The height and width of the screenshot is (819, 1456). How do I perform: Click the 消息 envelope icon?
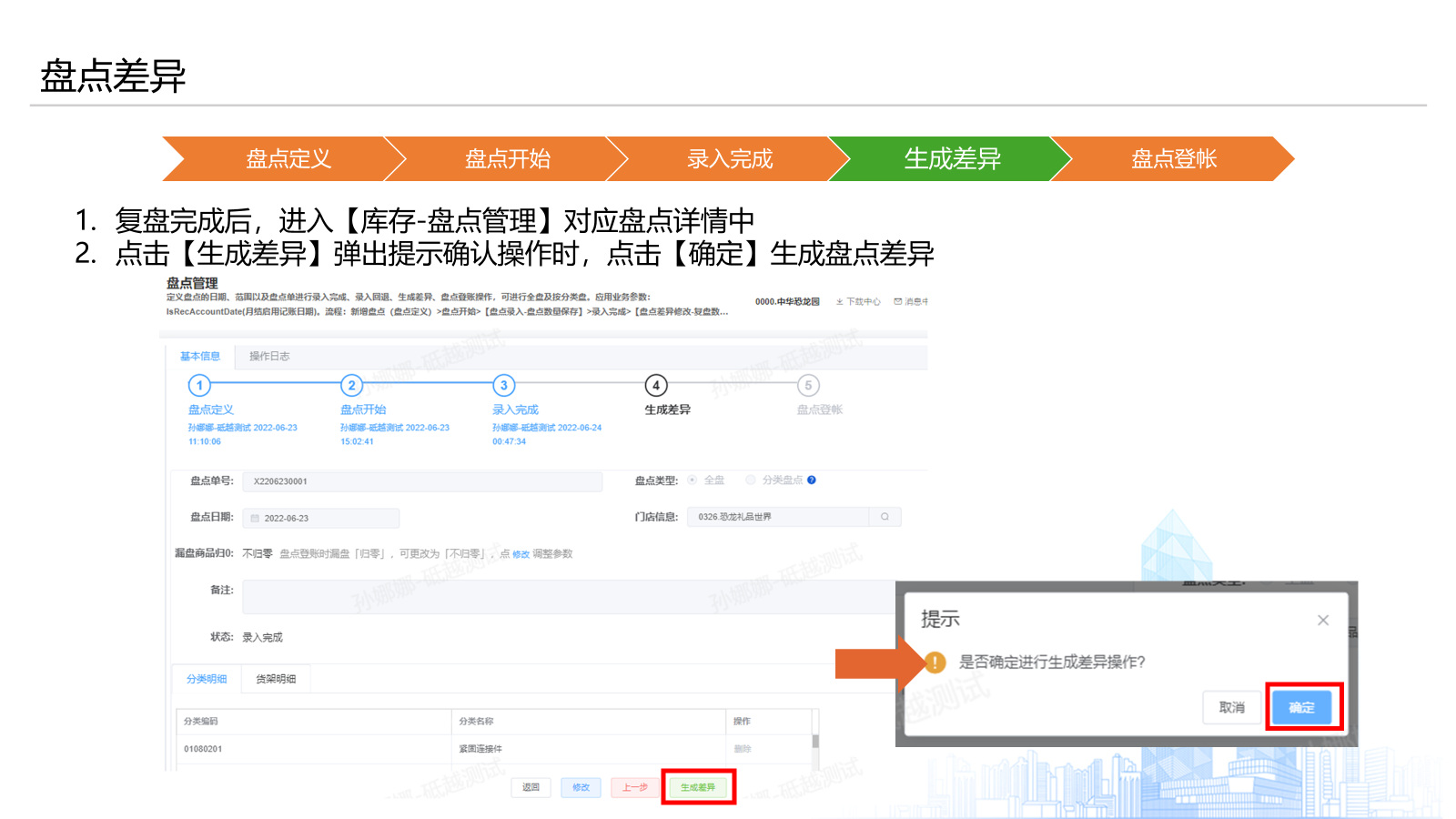898,302
